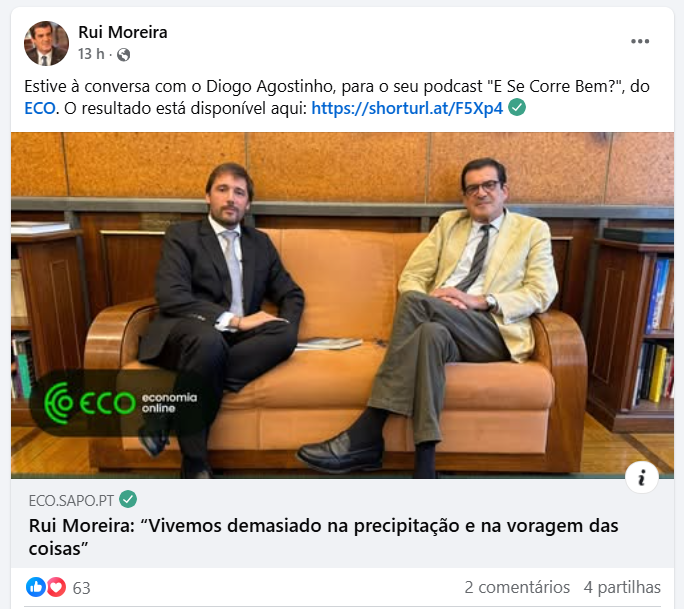
Task: Click the blue Like reaction icon
Action: coord(36,587)
